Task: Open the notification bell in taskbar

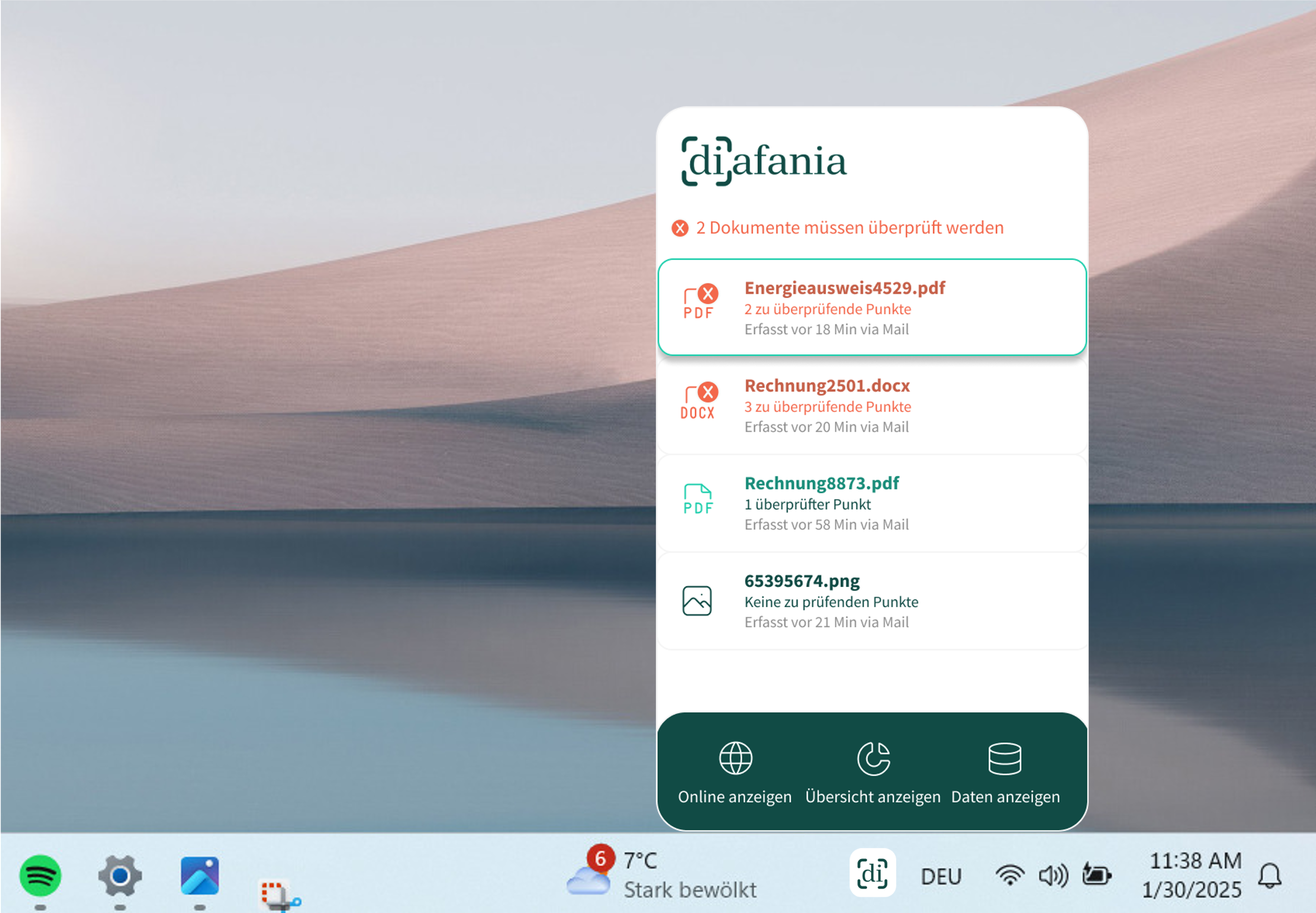Action: [x=1269, y=875]
